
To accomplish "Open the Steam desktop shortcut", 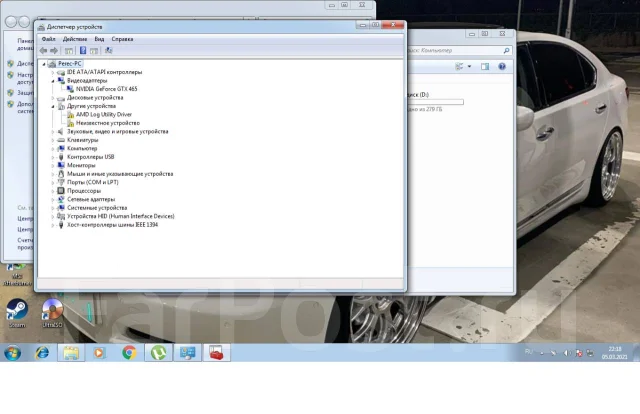I will [17, 314].
